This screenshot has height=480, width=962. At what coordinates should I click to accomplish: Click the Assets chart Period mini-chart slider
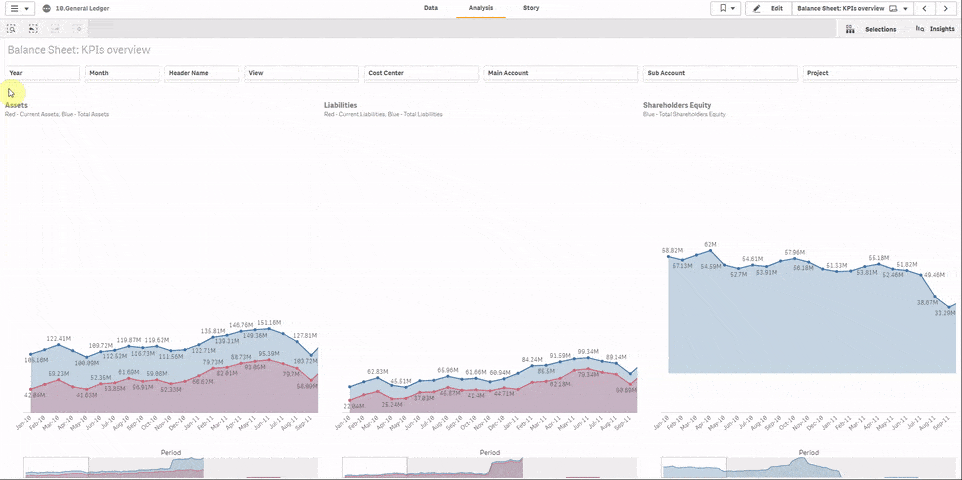coord(56,468)
